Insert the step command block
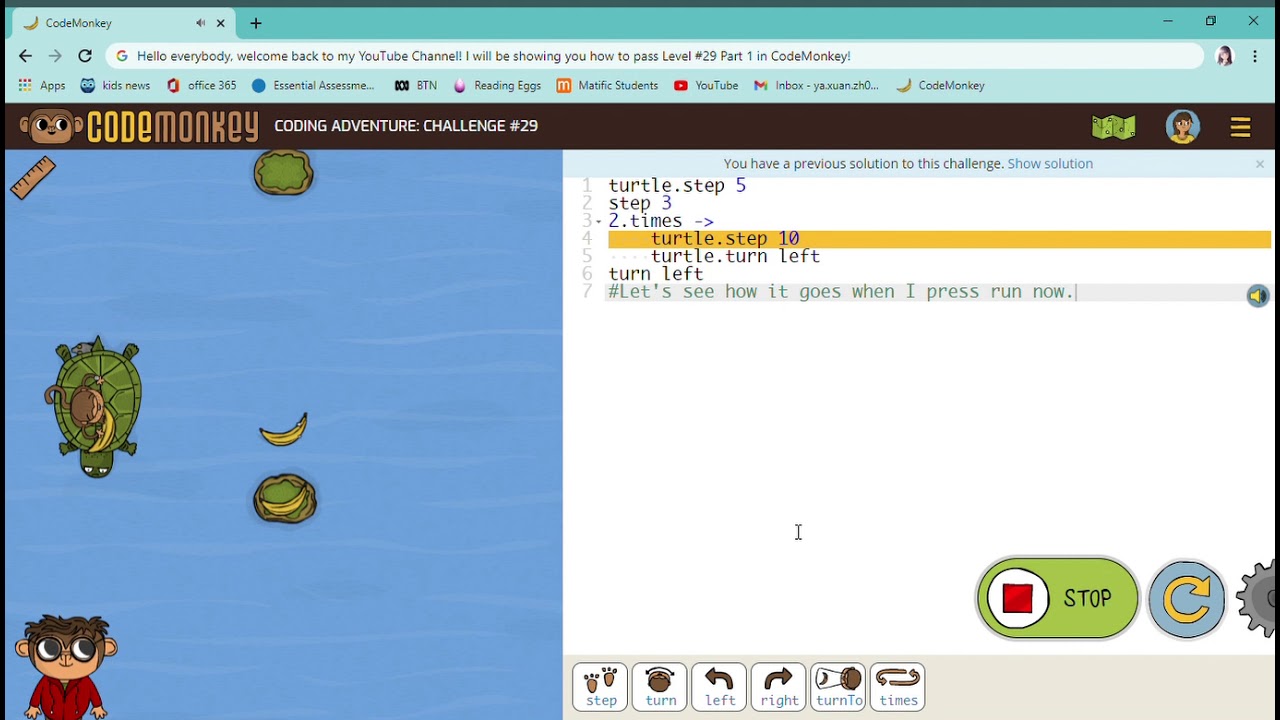The width and height of the screenshot is (1280, 720). pos(601,687)
